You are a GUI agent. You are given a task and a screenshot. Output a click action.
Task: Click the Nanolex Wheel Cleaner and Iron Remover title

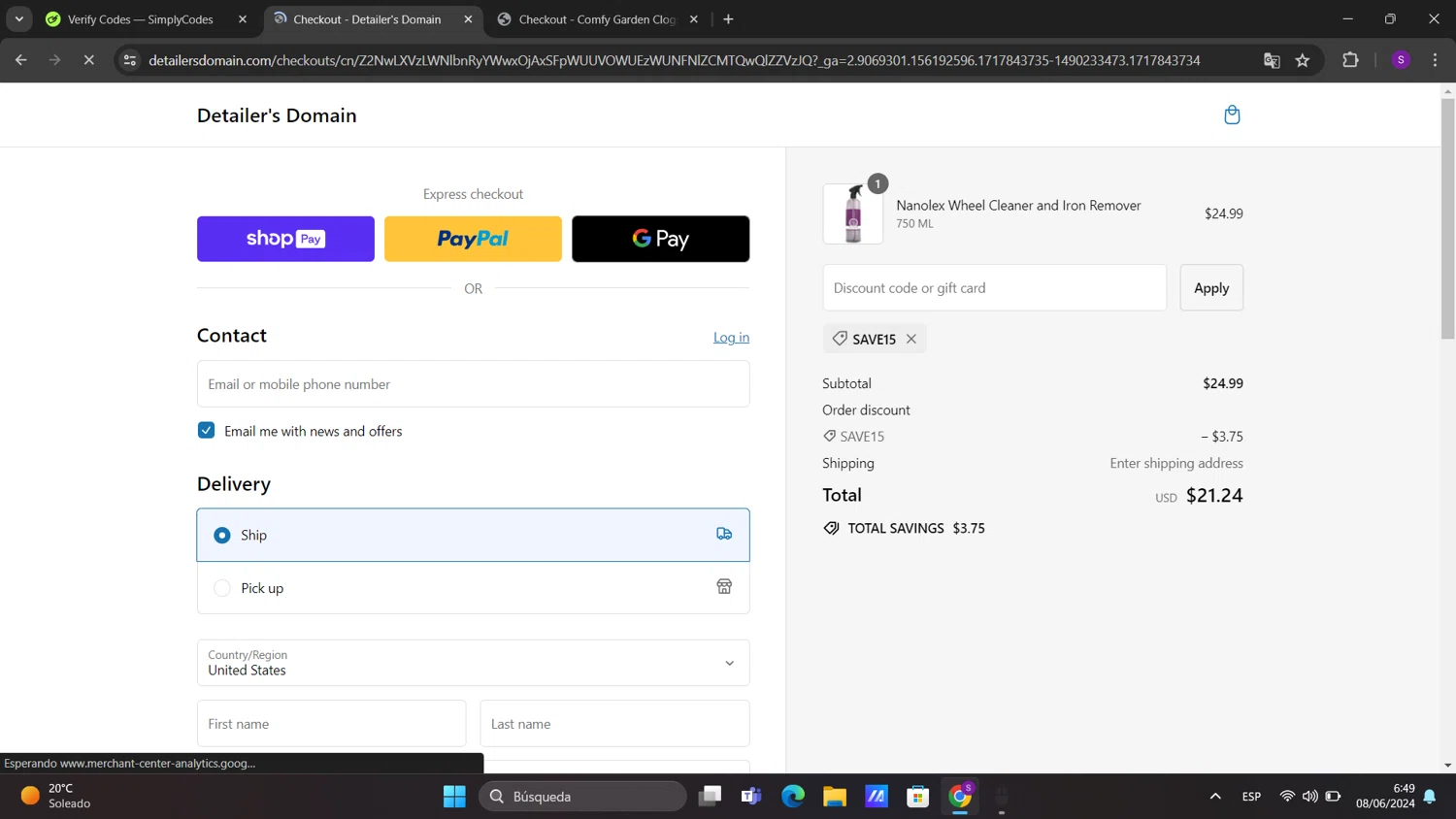pos(1018,206)
